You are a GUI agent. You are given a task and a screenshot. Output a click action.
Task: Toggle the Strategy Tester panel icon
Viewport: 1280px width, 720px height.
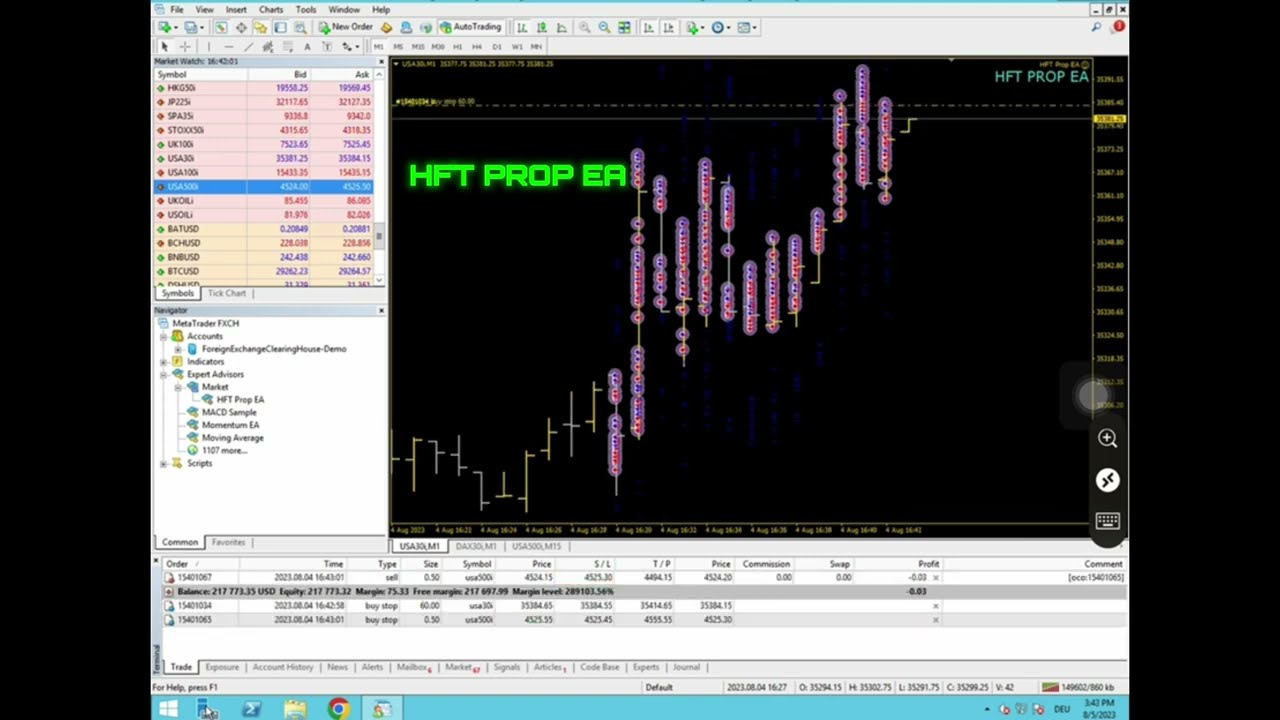300,28
